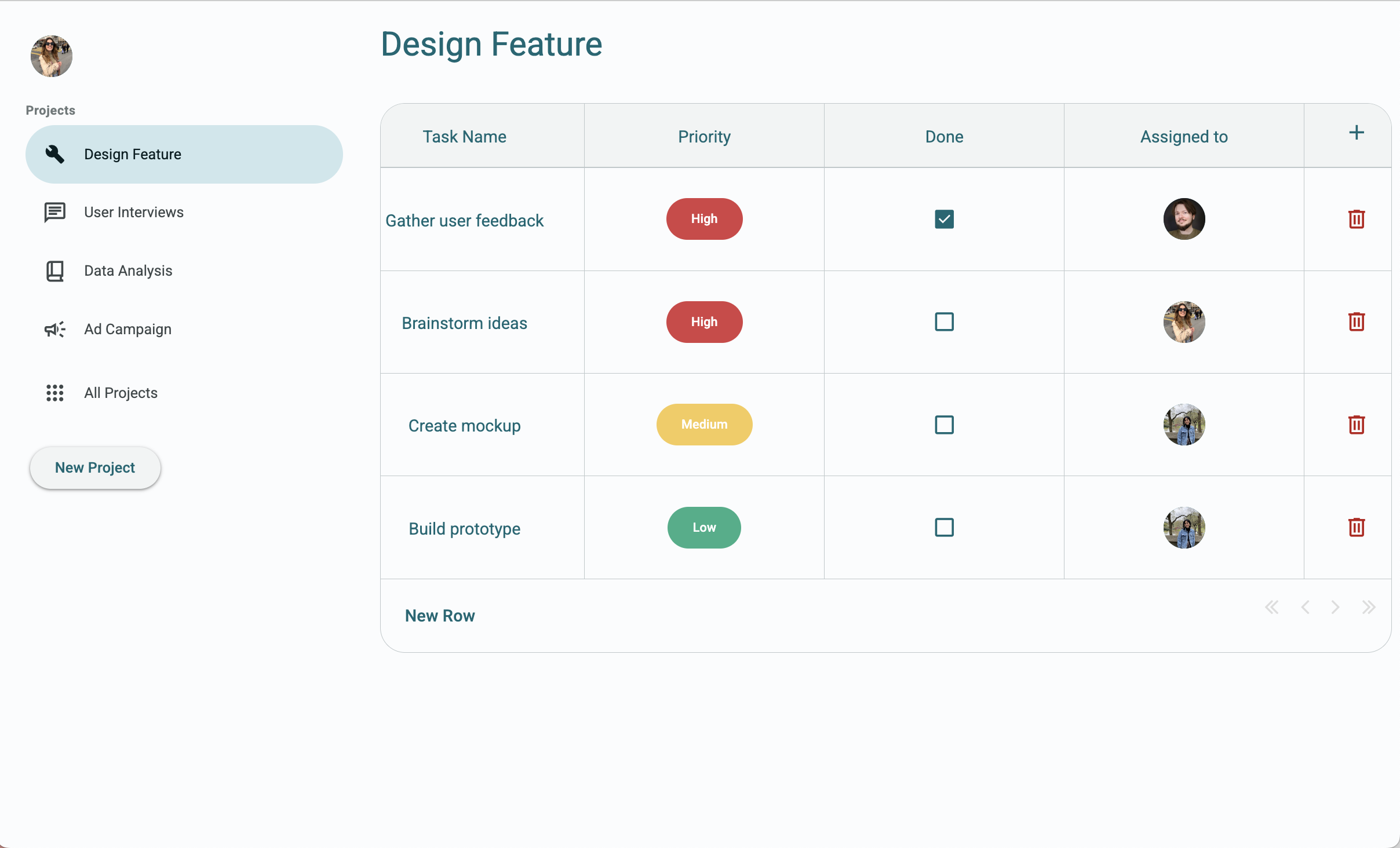The image size is (1400, 848).
Task: Open the User Interviews project
Action: (x=133, y=212)
